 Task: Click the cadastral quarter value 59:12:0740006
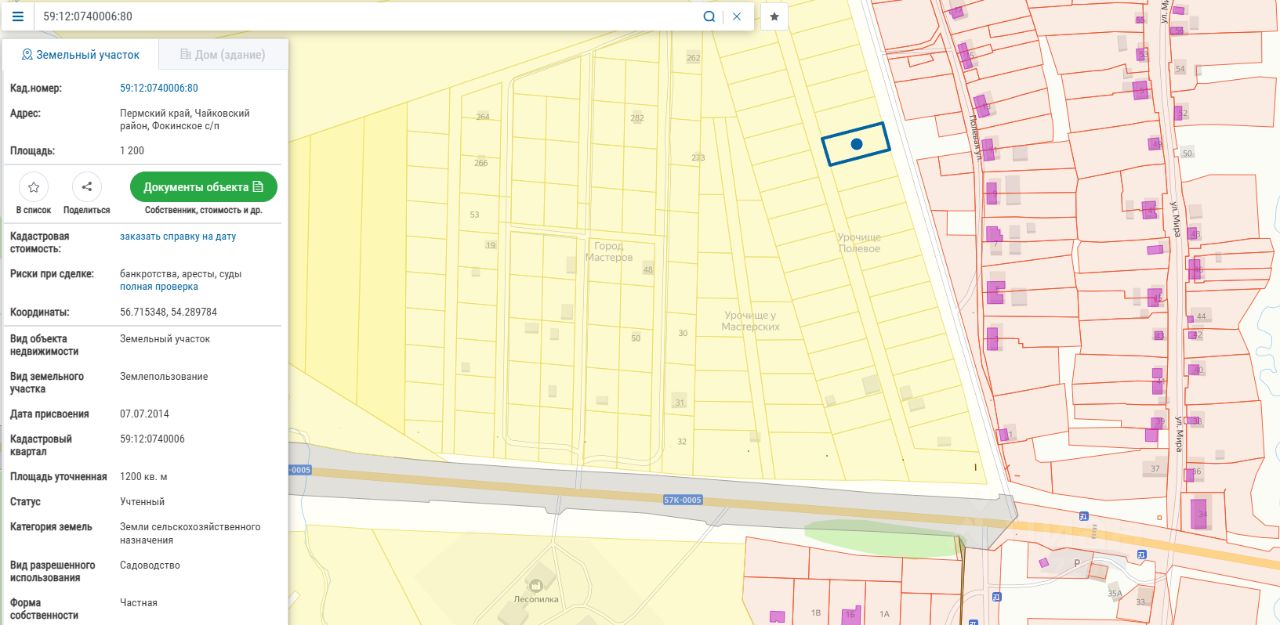coord(152,439)
